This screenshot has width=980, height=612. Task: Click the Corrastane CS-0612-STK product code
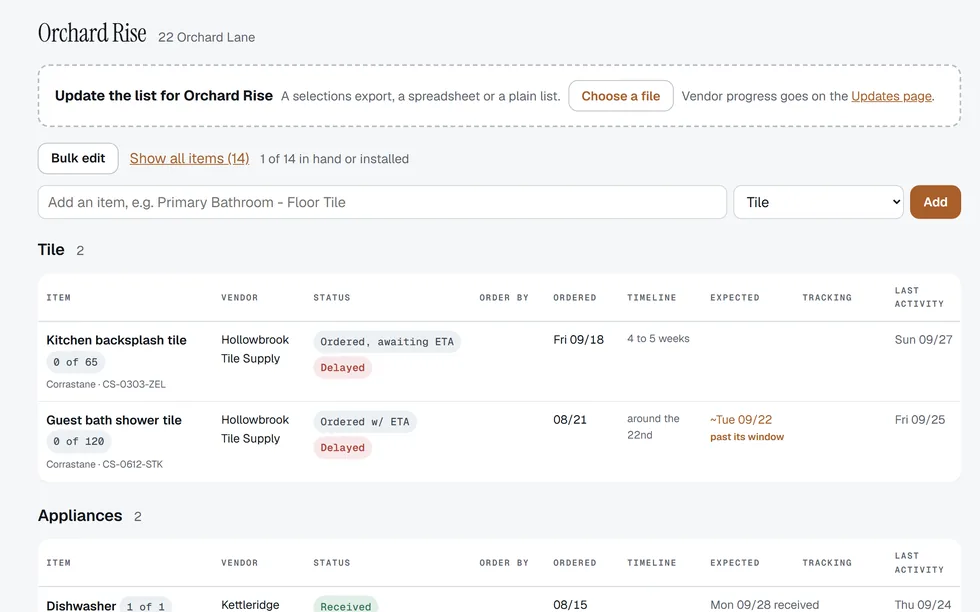pyautogui.click(x=104, y=464)
